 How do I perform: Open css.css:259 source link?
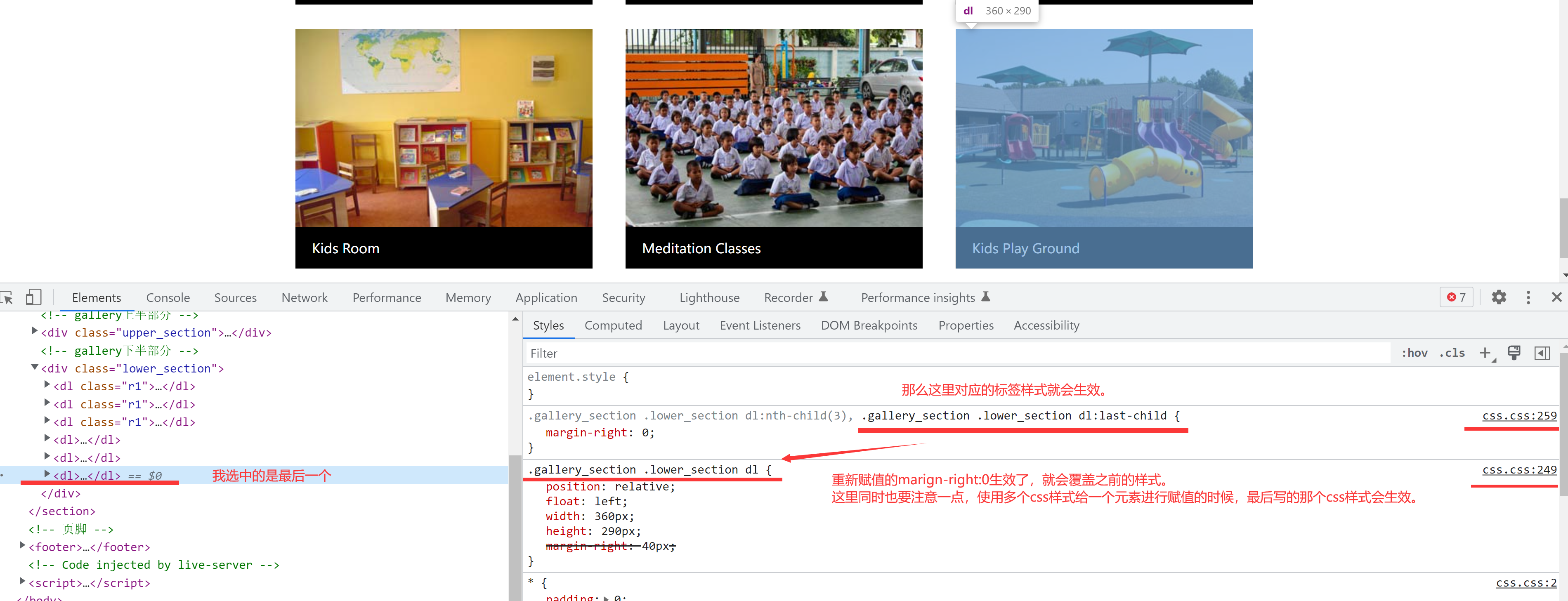coord(1519,415)
